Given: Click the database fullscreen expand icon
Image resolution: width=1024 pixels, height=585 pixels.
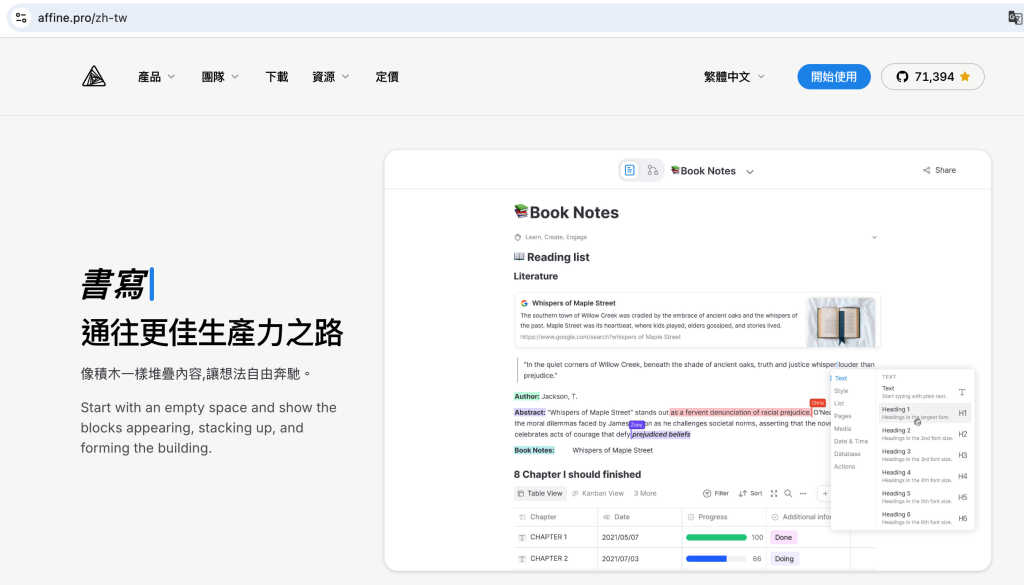Looking at the screenshot, I should point(774,494).
